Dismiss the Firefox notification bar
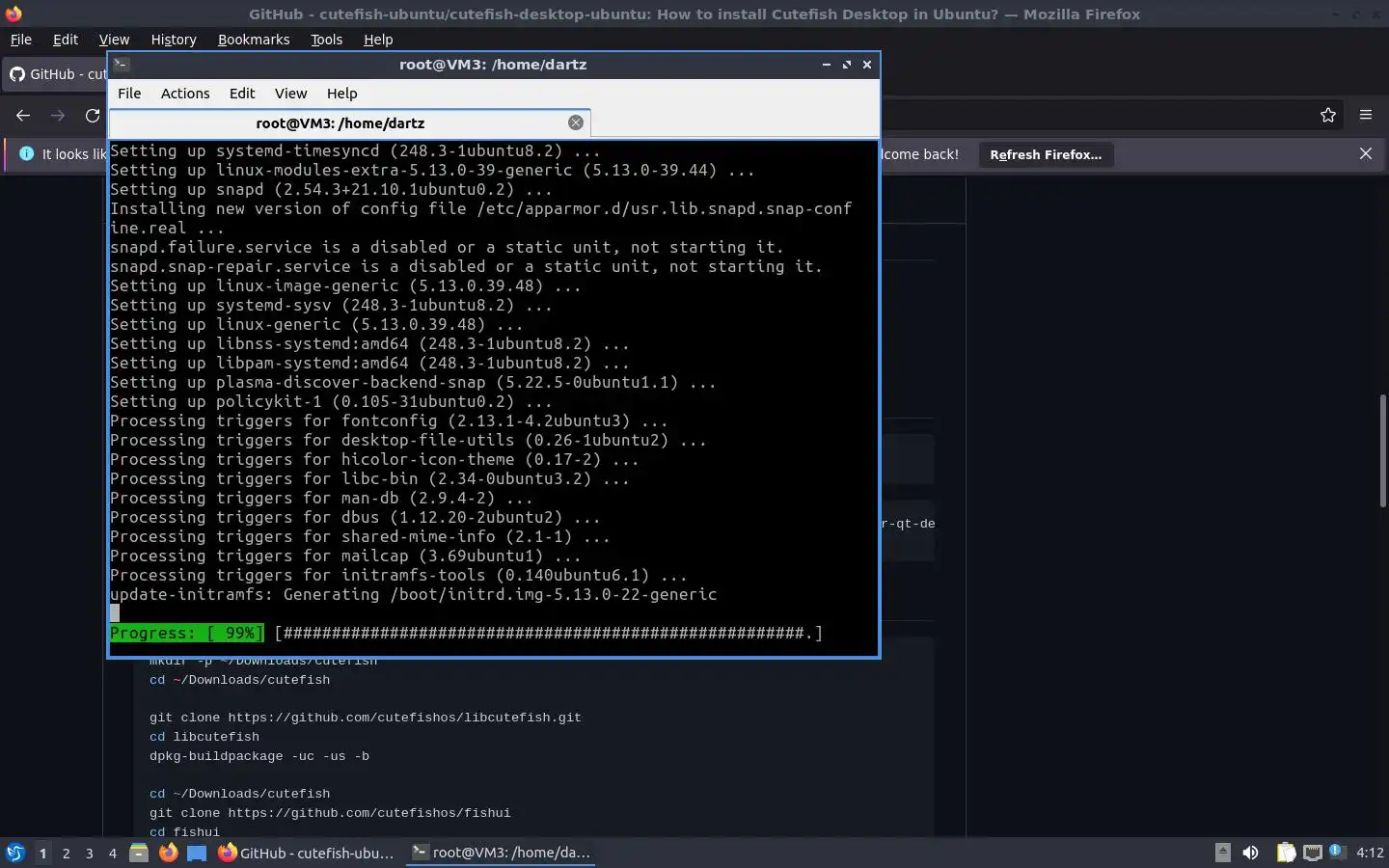The image size is (1389, 868). click(1366, 153)
